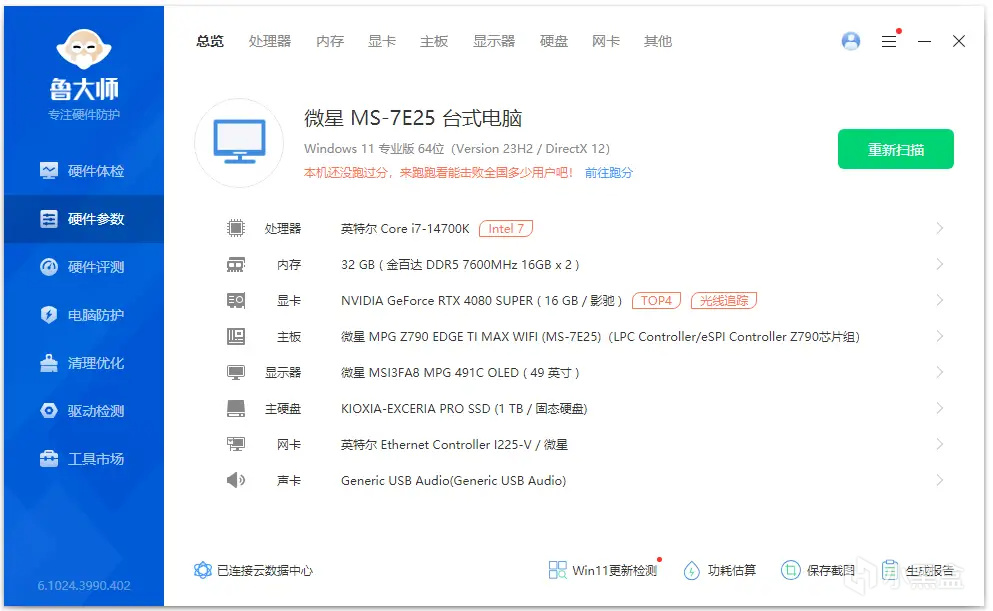Screen dimensions: 993x611
Task: Switch to the 处理器 tab
Action: (270, 41)
